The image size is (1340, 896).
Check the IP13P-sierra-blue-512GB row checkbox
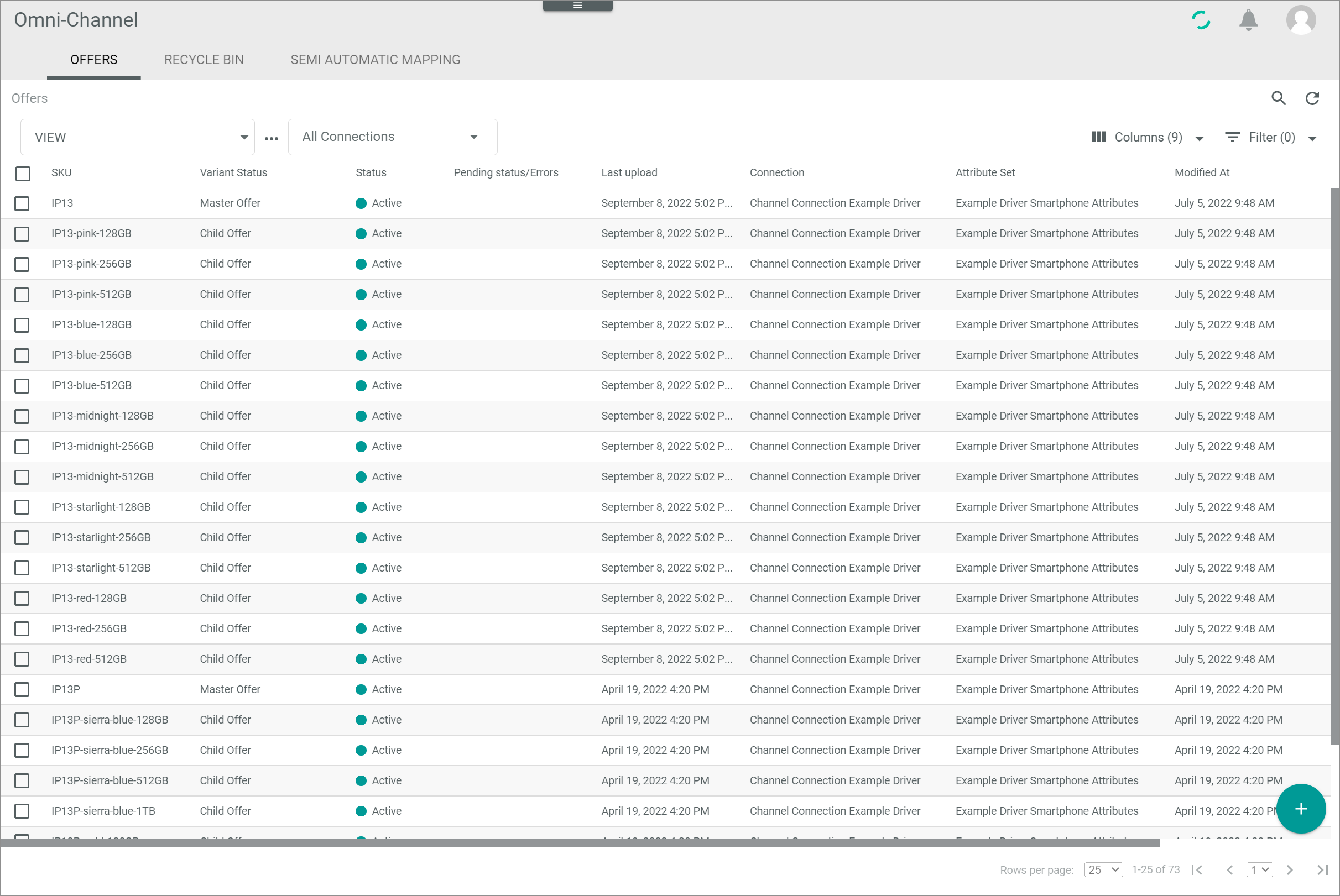tap(22, 780)
